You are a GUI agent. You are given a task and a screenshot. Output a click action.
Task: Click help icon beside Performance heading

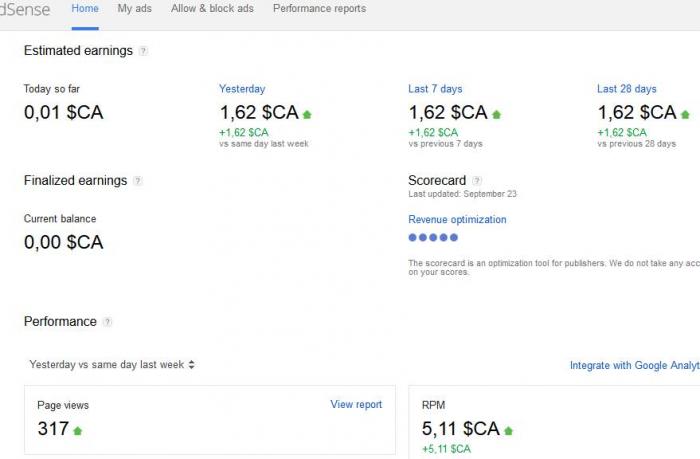click(x=107, y=321)
